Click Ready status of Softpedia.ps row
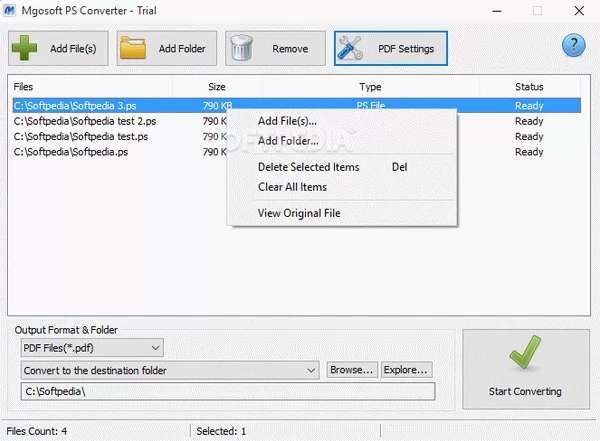This screenshot has height=441, width=600. (529, 152)
